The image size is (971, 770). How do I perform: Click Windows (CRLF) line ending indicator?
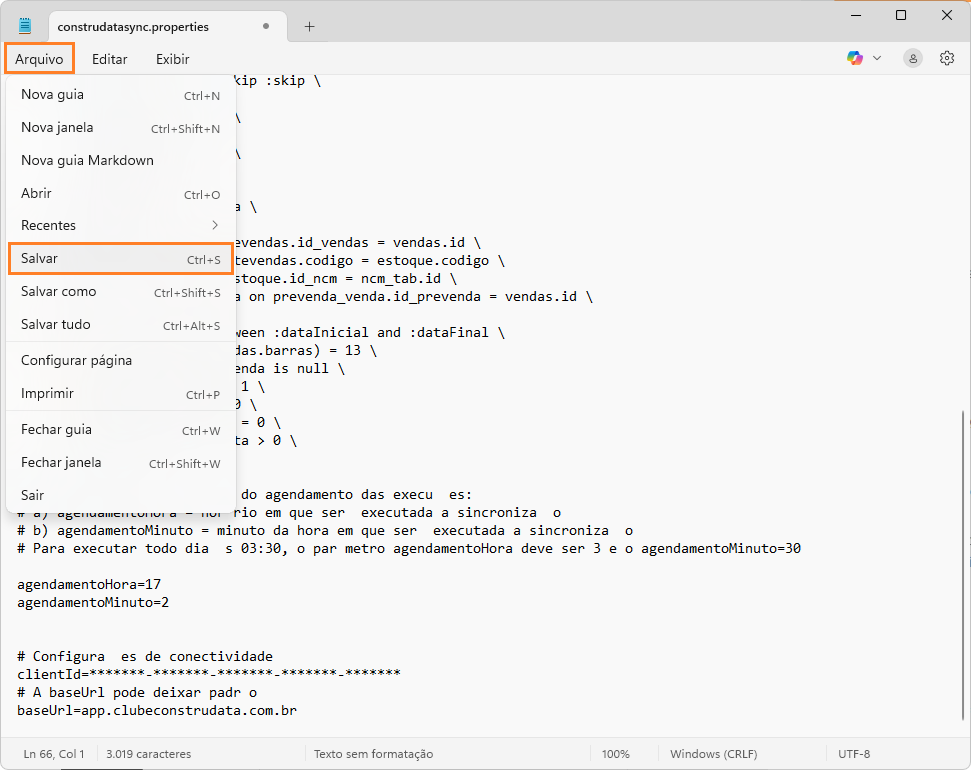pos(713,754)
